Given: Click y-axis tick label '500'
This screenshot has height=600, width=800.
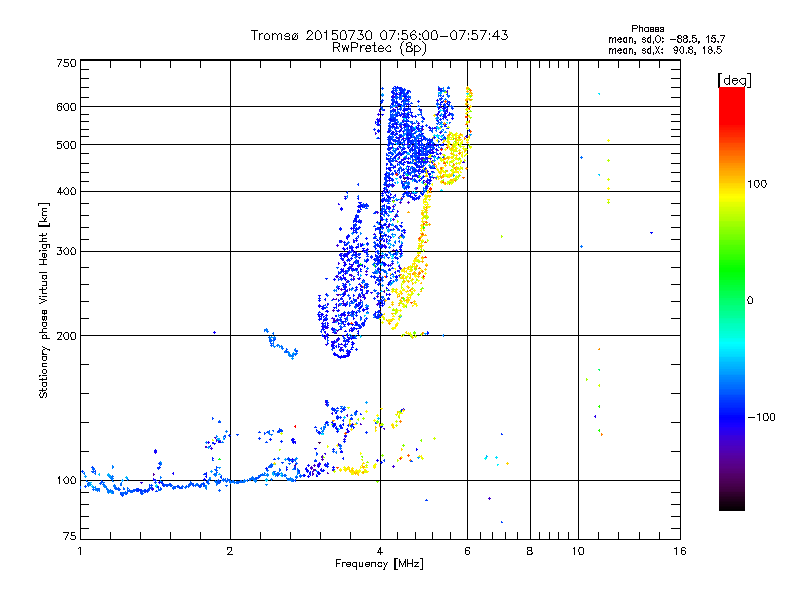Looking at the screenshot, I should pos(66,145).
